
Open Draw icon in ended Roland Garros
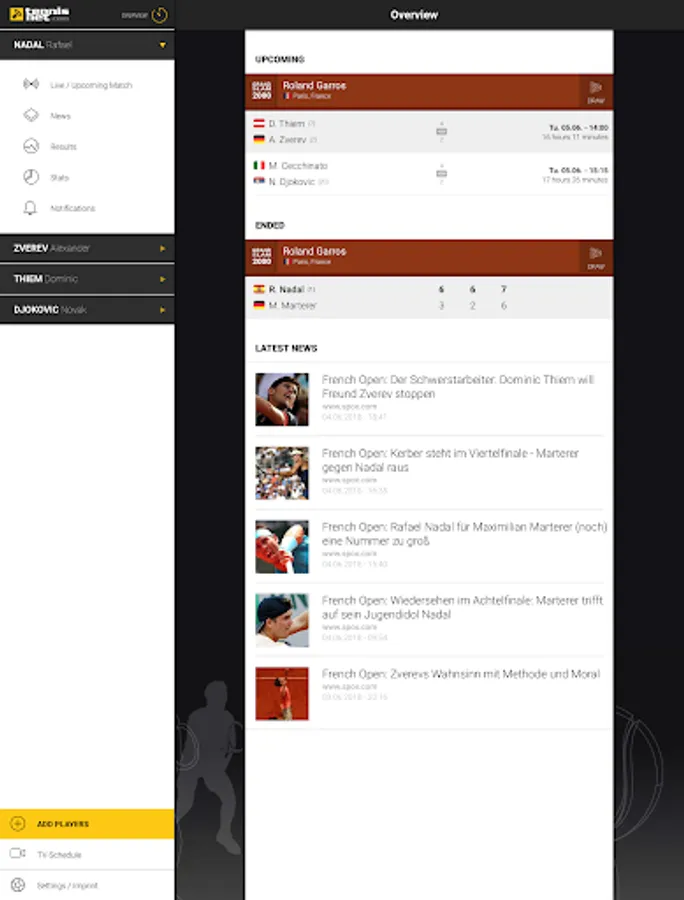coord(596,258)
